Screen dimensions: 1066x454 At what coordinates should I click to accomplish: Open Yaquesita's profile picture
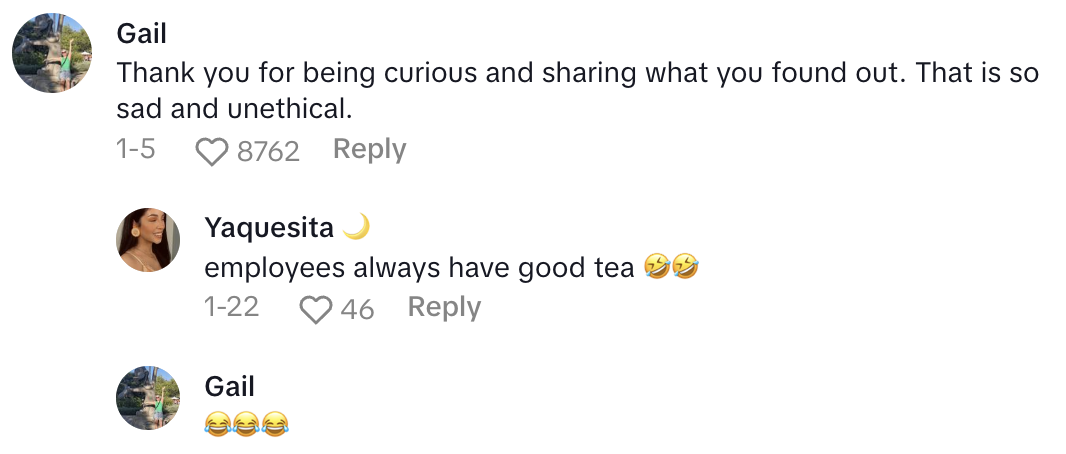click(148, 240)
